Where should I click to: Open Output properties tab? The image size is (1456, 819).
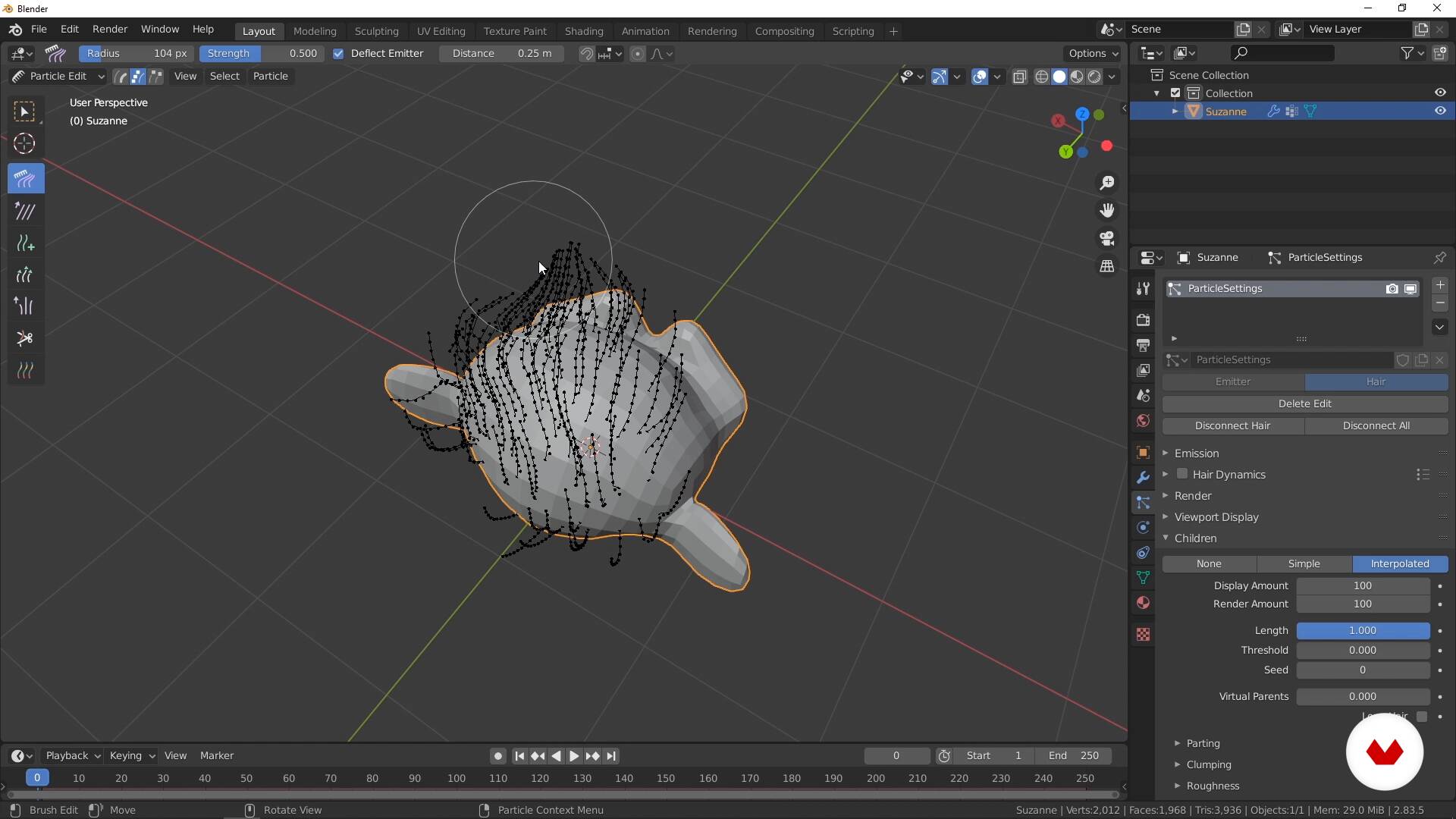pos(1143,345)
